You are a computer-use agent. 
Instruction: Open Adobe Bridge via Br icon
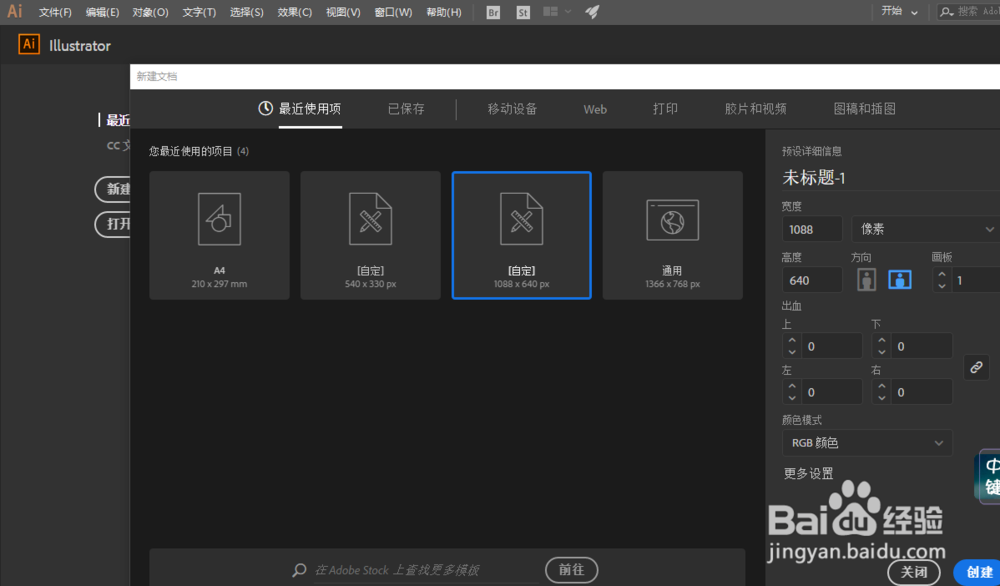pyautogui.click(x=493, y=12)
